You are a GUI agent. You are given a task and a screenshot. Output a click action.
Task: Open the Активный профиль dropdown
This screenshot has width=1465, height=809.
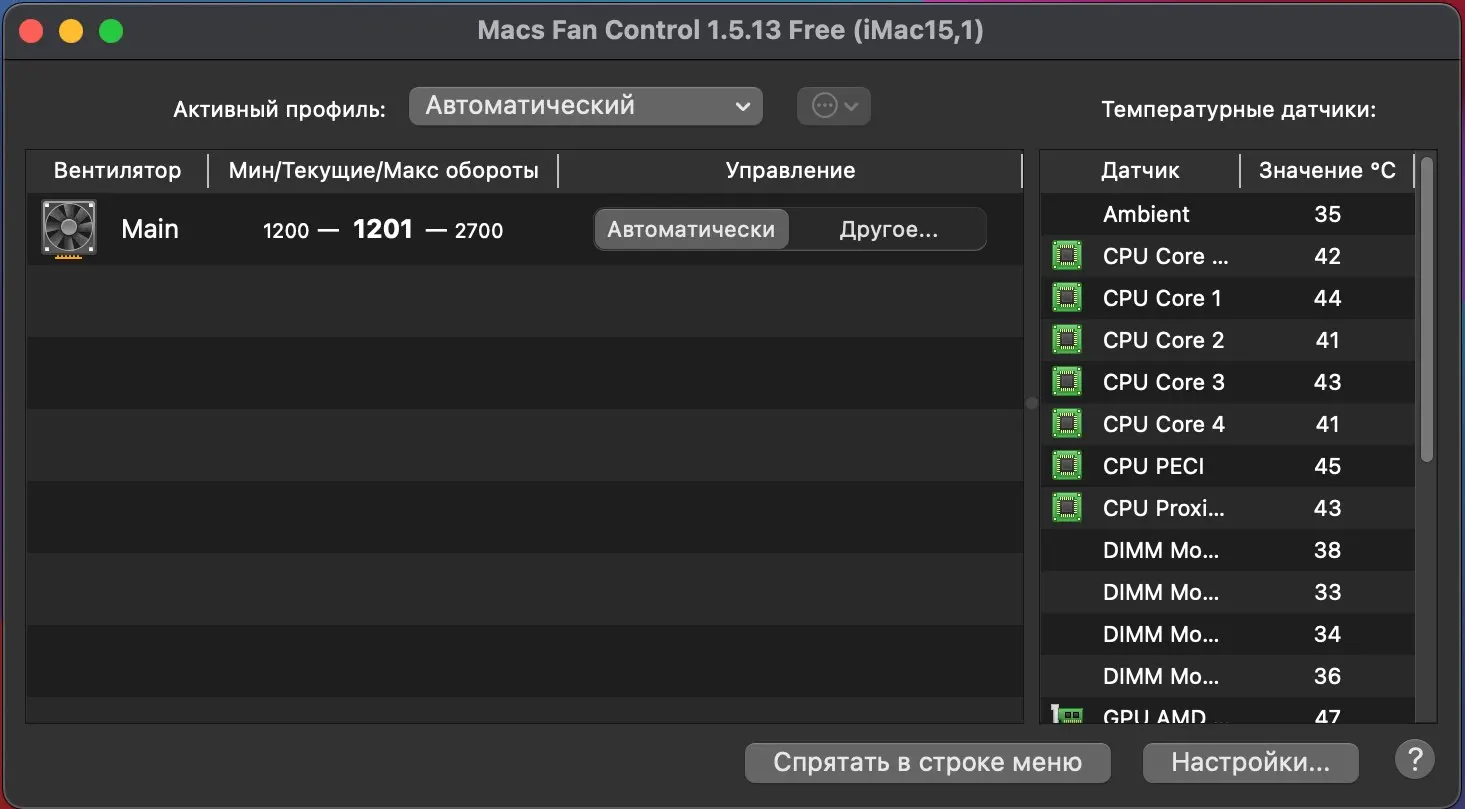coord(585,106)
